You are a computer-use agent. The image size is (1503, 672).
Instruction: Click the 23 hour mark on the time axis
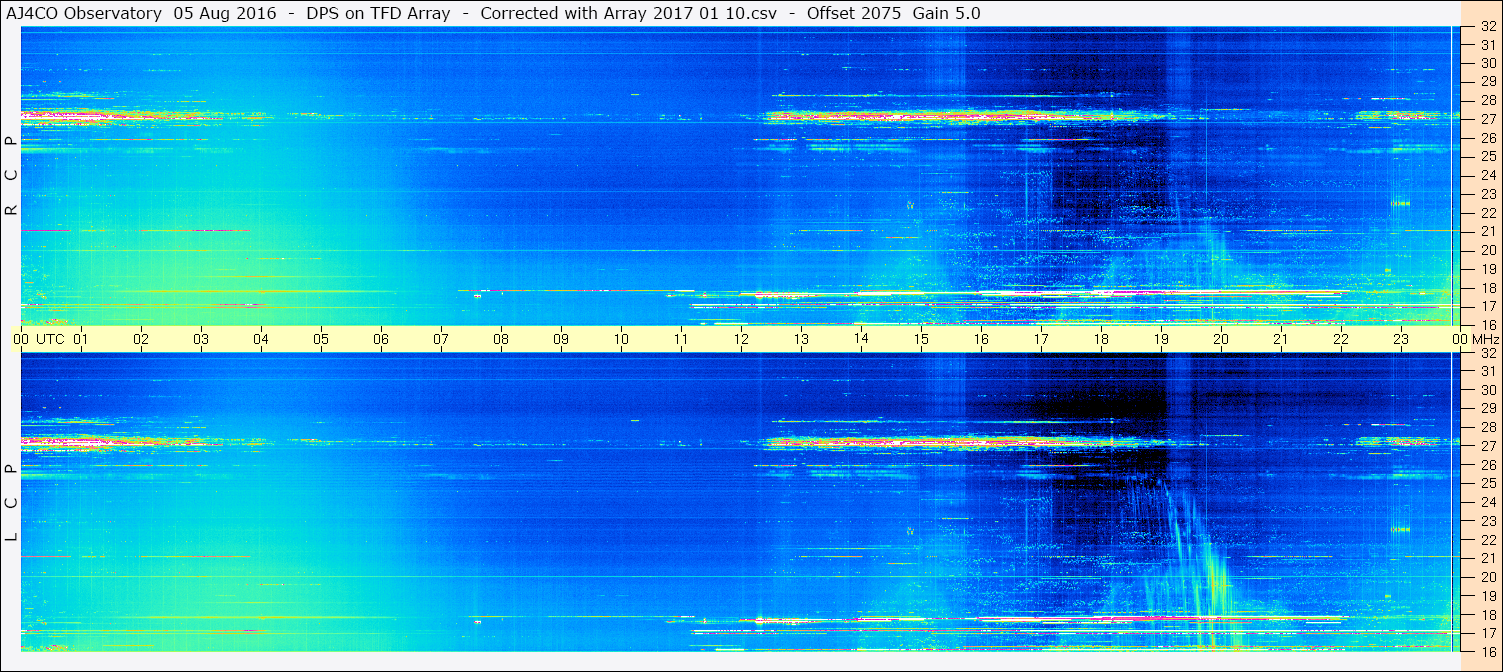pos(1401,339)
